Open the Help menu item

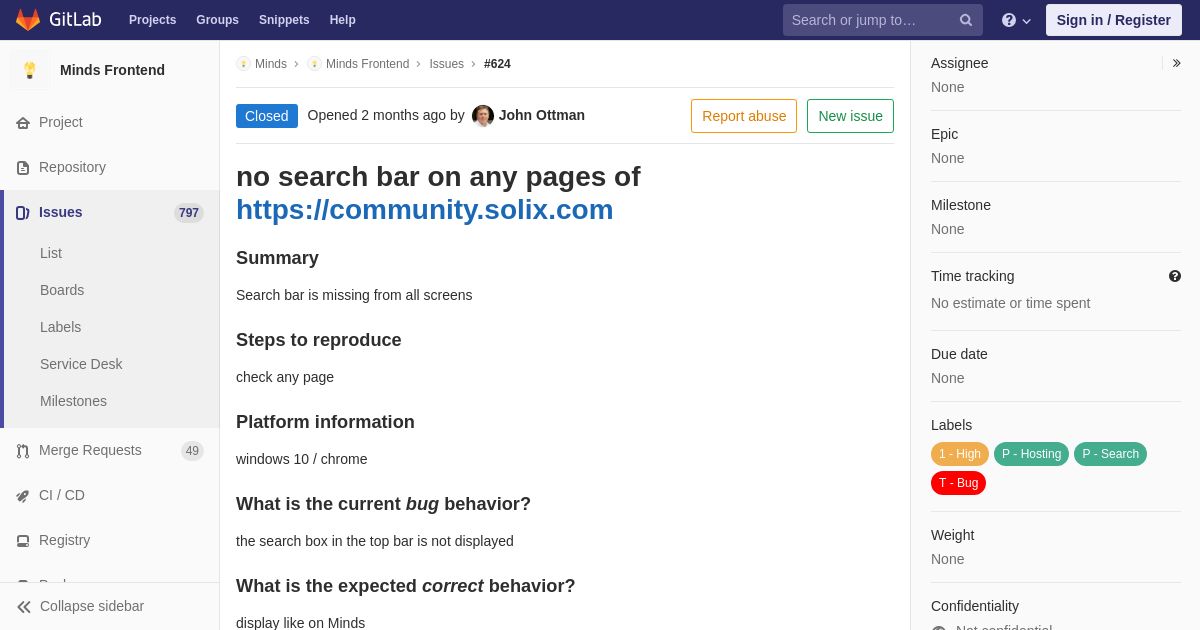(x=343, y=20)
